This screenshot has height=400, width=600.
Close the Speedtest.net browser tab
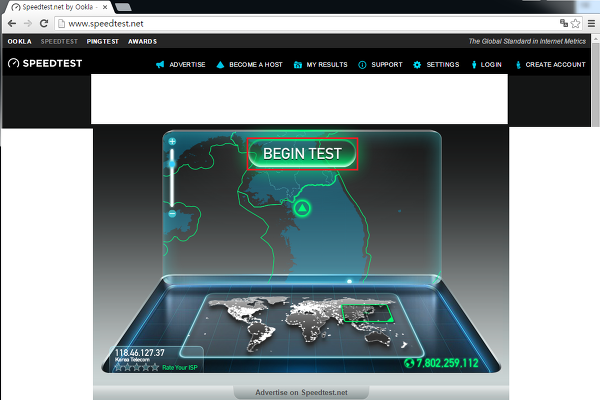(x=105, y=7)
